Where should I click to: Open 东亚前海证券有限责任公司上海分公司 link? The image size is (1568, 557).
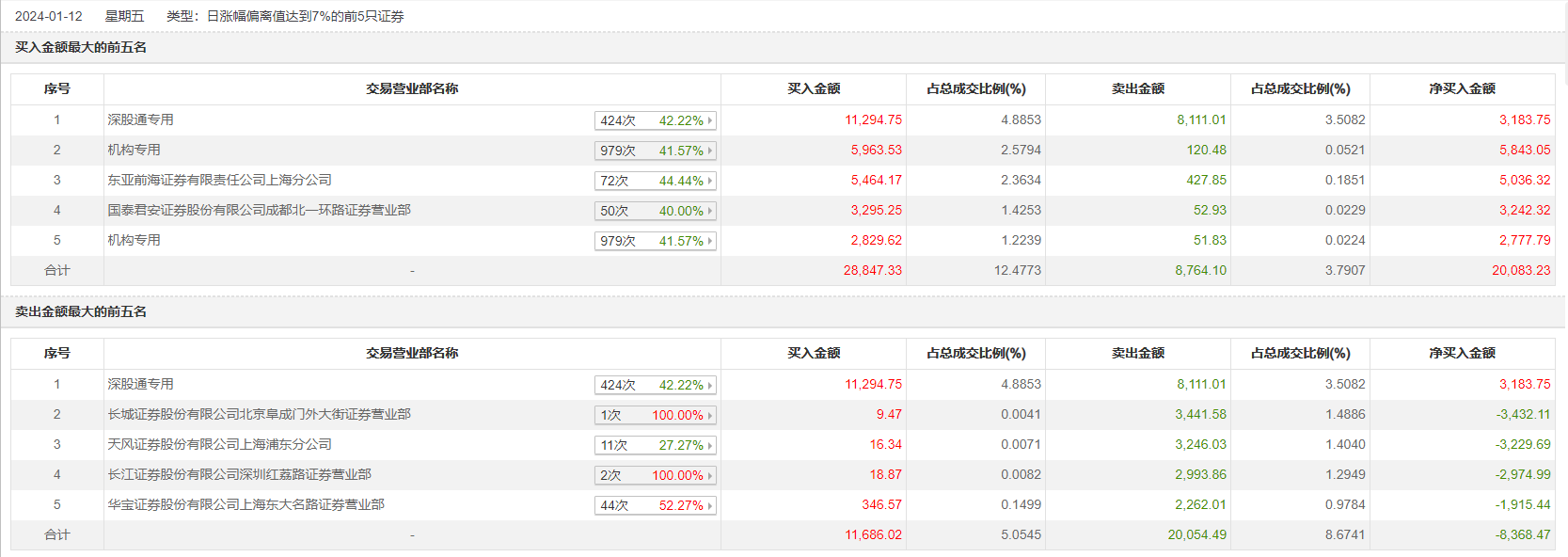pos(219,180)
